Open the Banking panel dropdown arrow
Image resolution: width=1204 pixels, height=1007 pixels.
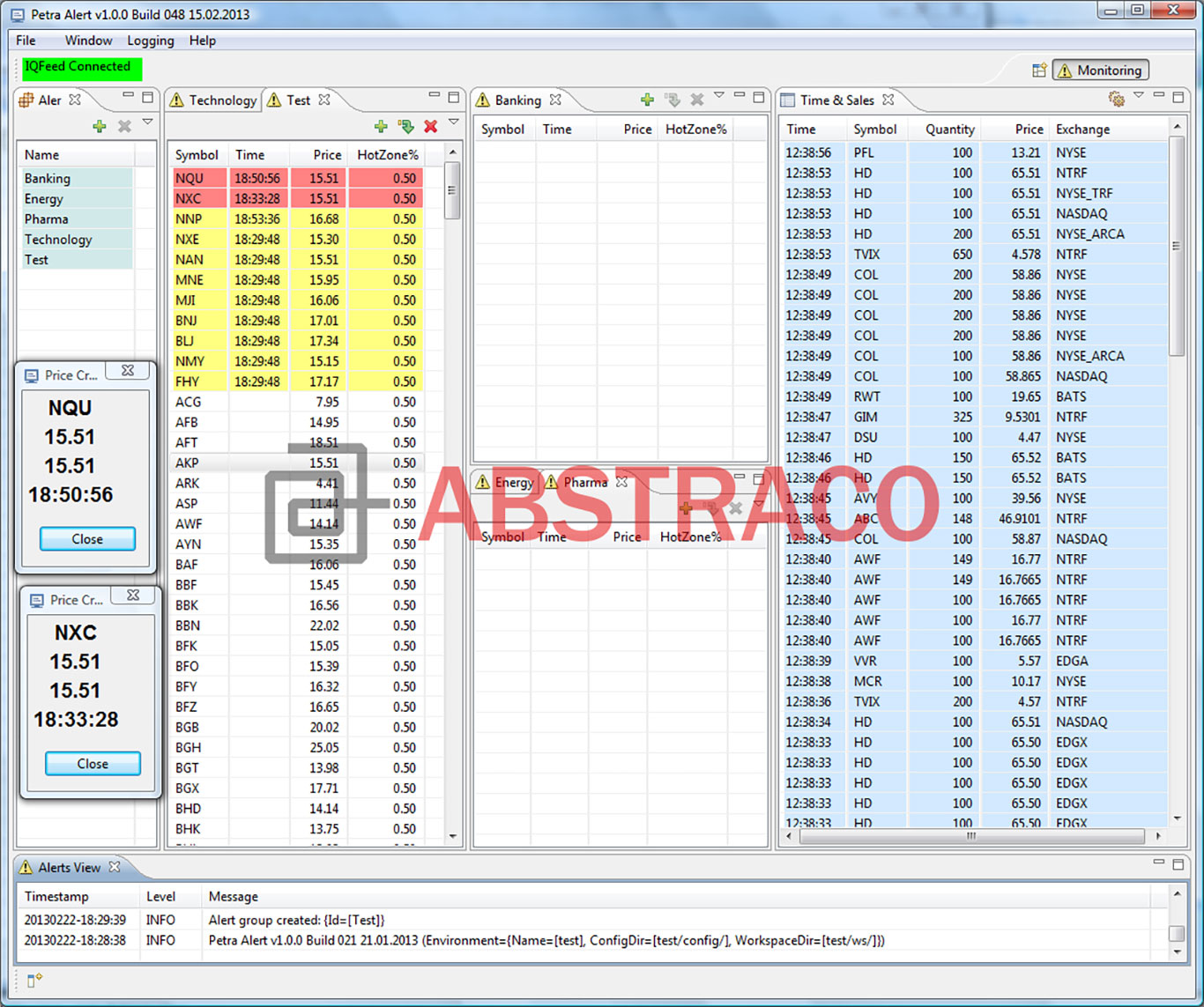720,93
